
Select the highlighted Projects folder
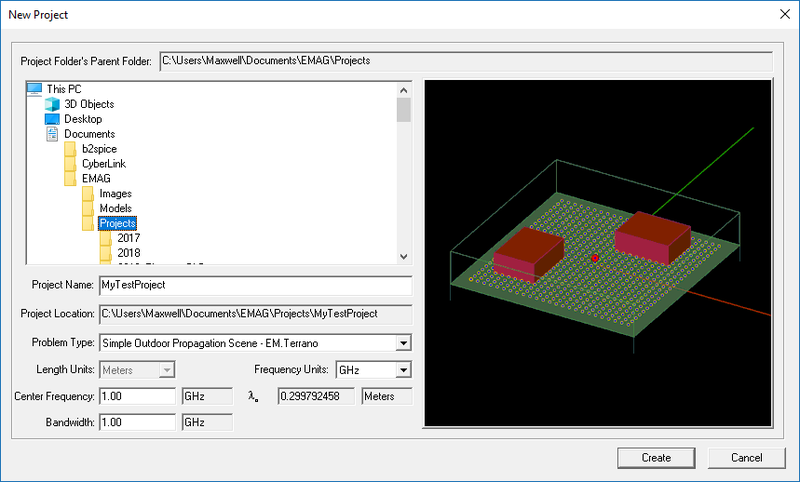point(117,223)
